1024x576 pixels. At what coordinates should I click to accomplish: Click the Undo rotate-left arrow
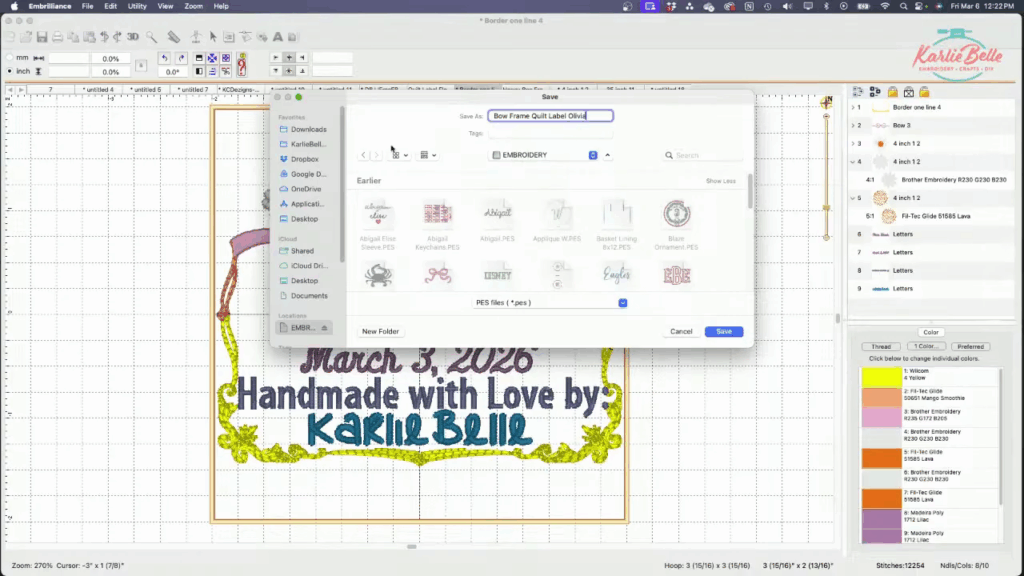click(x=165, y=58)
